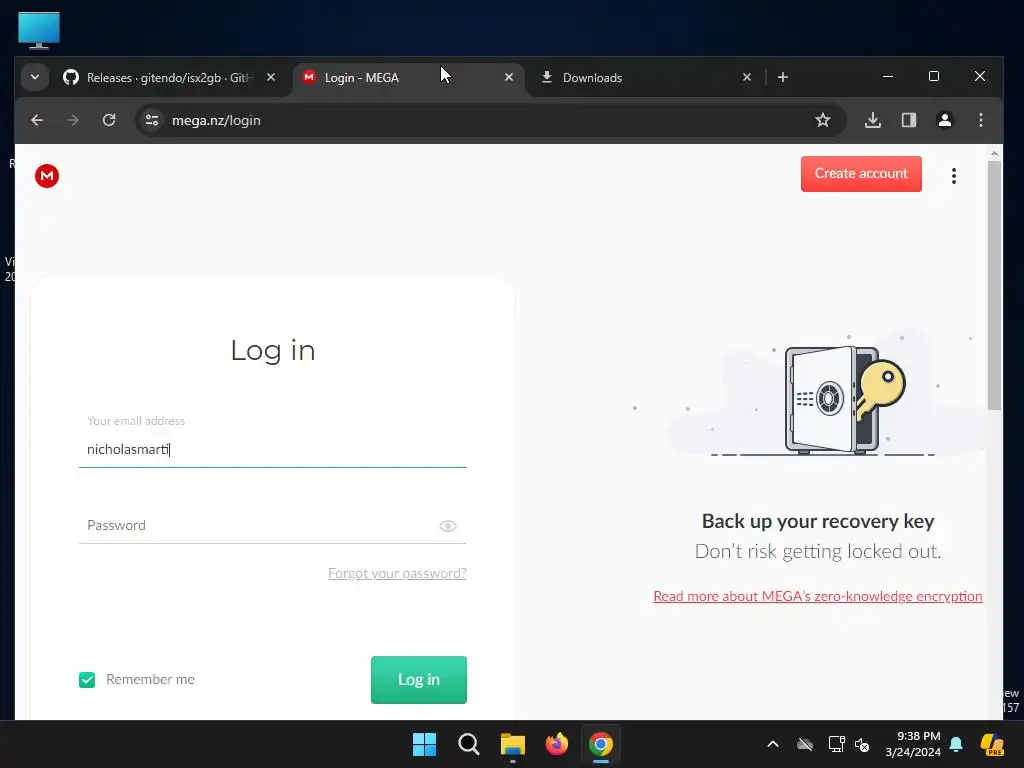This screenshot has height=768, width=1024.
Task: Click the network tray icon
Action: 836,744
